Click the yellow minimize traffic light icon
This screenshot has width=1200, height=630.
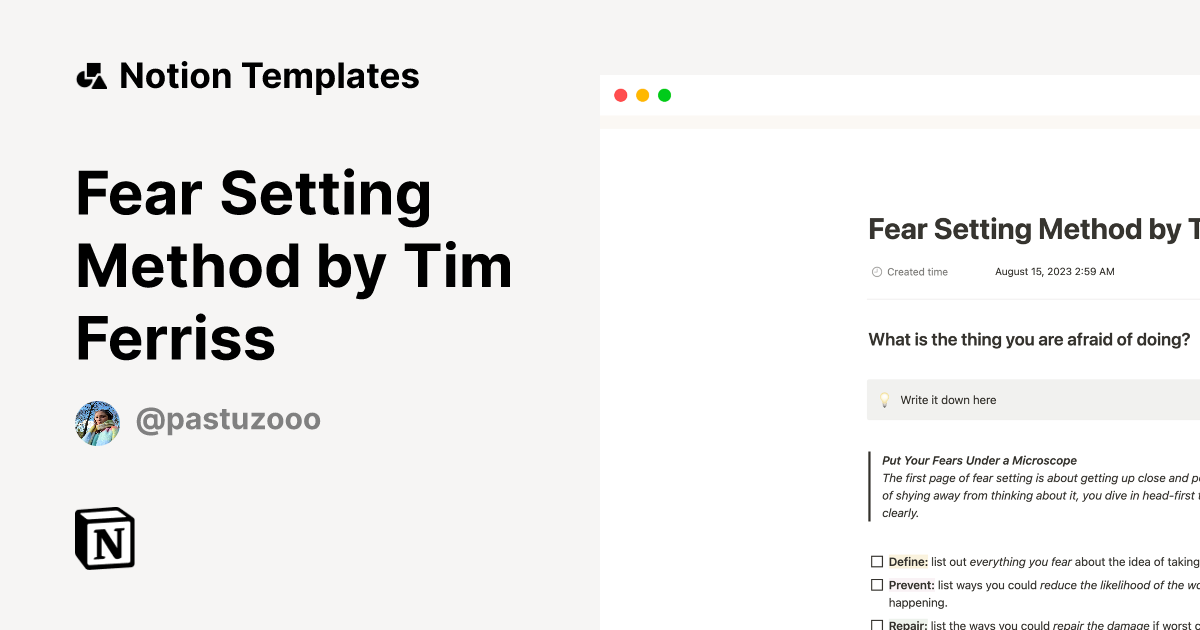tap(642, 94)
